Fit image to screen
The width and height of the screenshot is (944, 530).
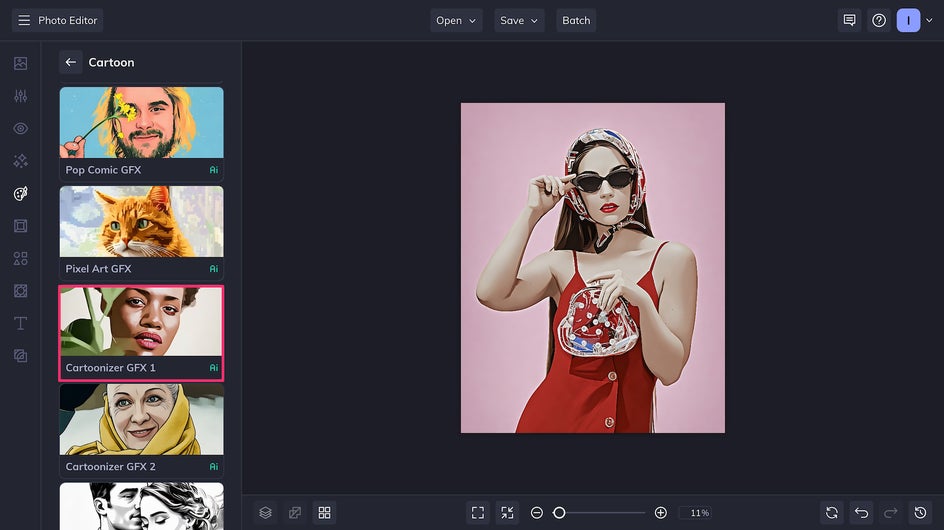(478, 513)
